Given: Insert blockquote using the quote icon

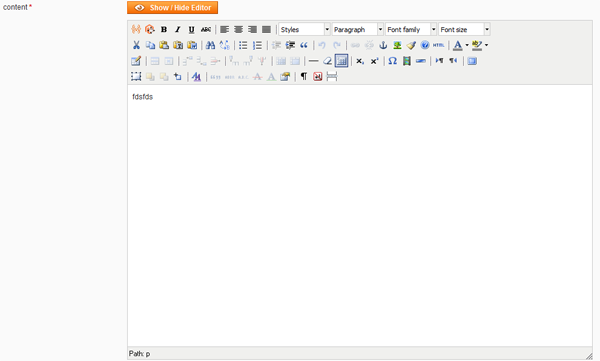Looking at the screenshot, I should [304, 45].
